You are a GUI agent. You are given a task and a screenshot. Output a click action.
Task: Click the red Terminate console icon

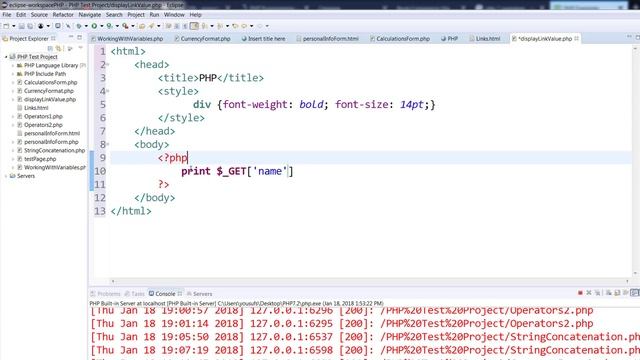point(580,293)
